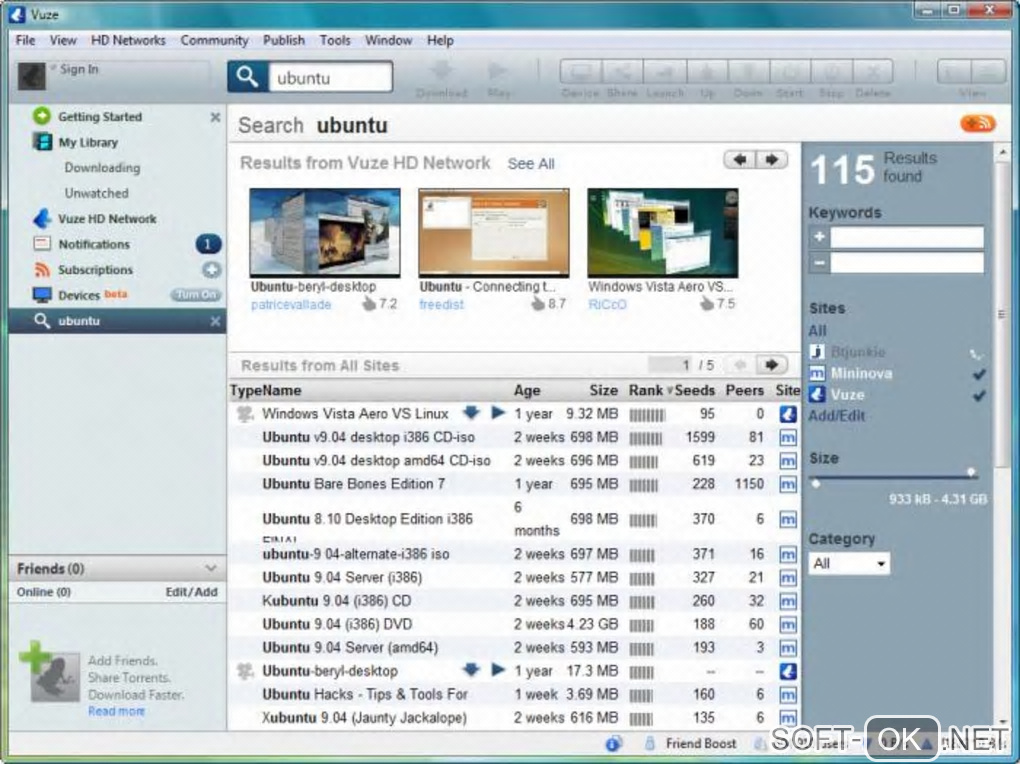Turn On Devices beta
Screen dimensions: 1020x764
[x=196, y=295]
